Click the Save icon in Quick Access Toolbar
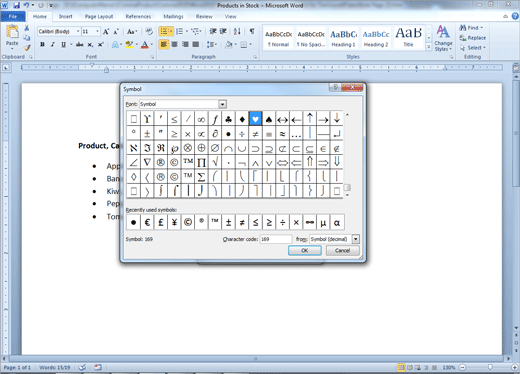This screenshot has height=374, width=520. pos(16,5)
